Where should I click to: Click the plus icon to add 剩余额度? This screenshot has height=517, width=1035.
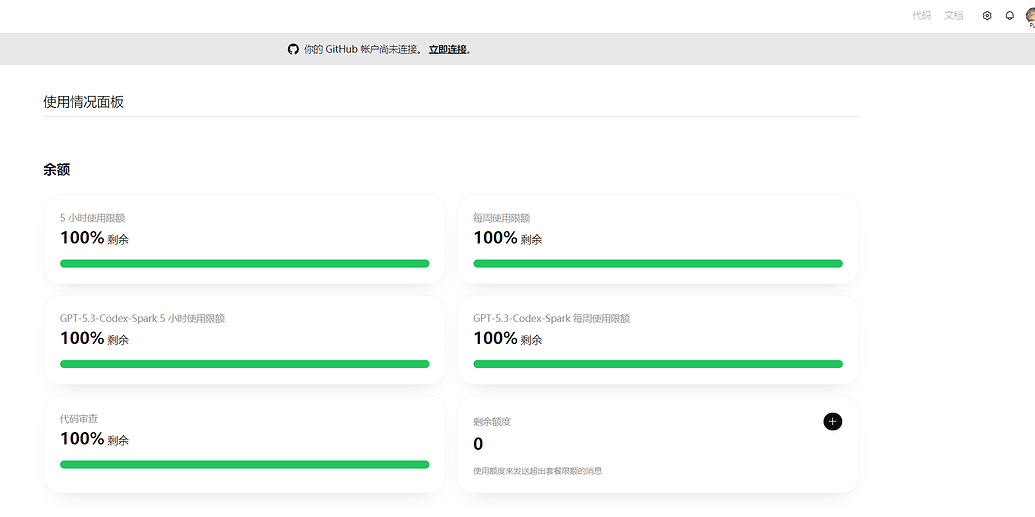(832, 421)
